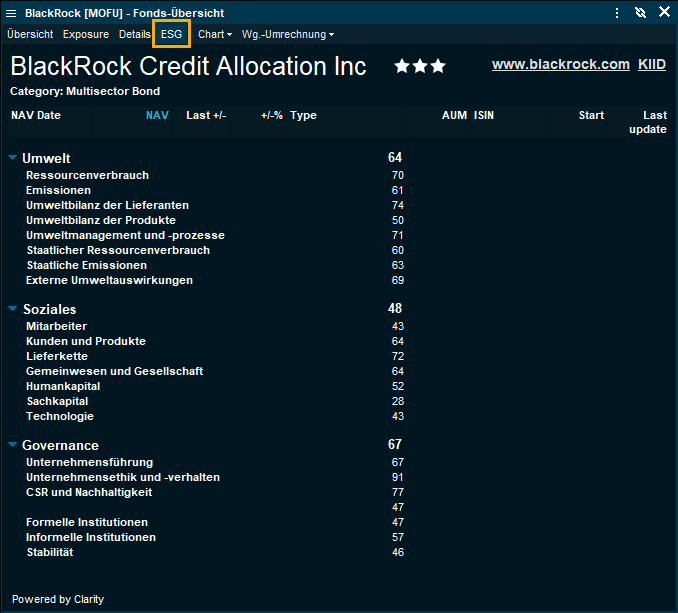Click the link/unlink window icon

641,13
